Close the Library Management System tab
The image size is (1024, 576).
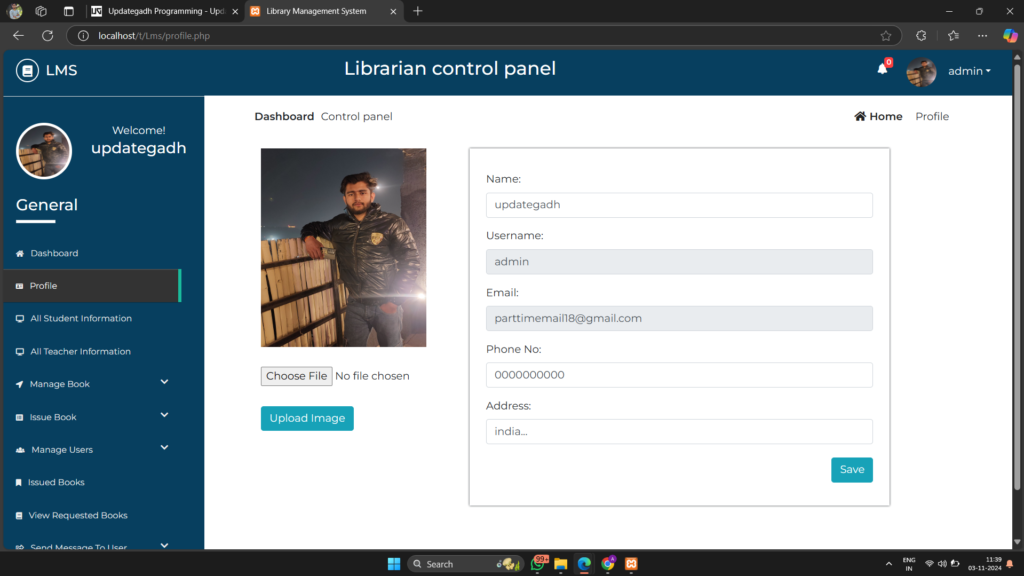coord(393,11)
